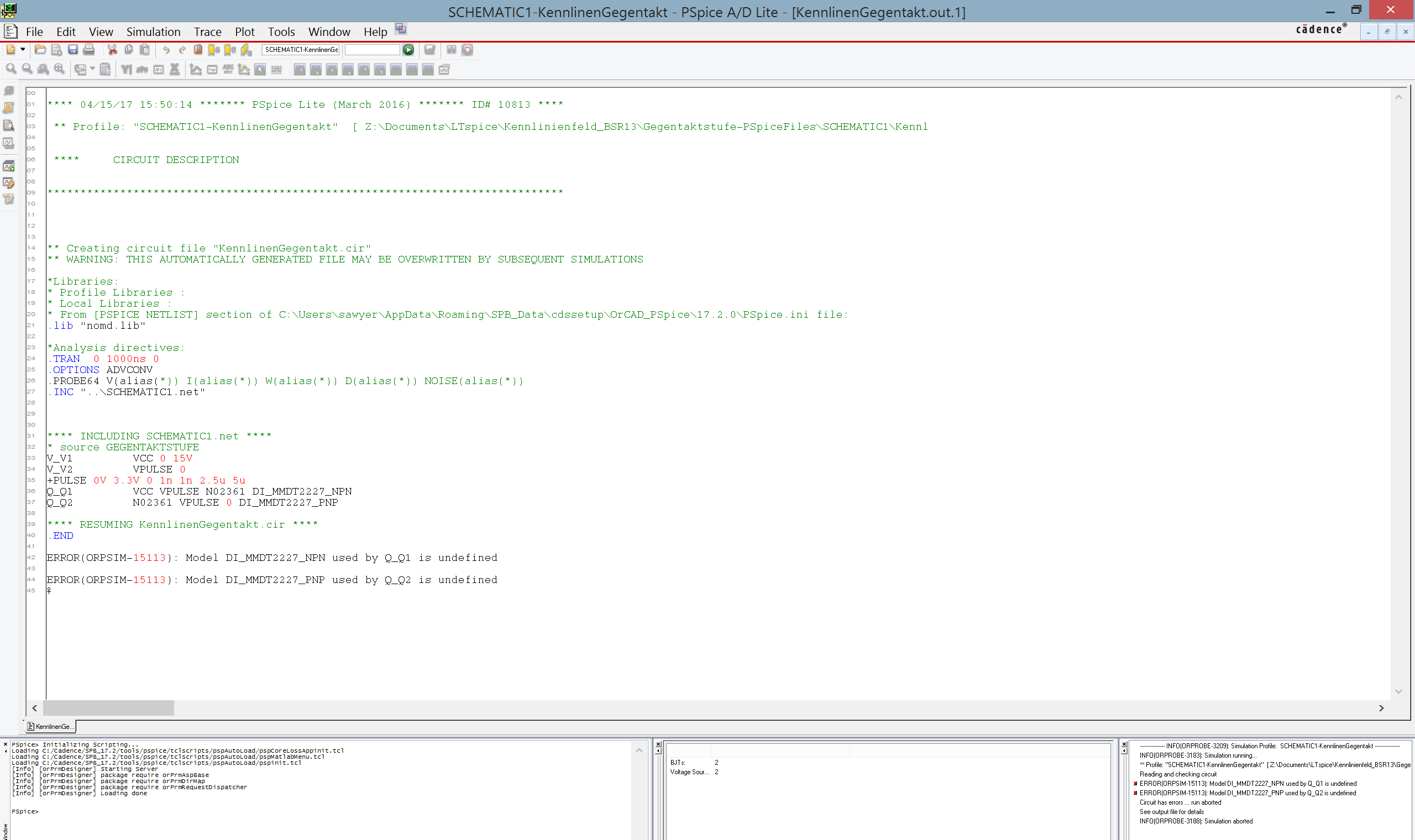Image resolution: width=1415 pixels, height=840 pixels.
Task: Toggle bookmark with the orange book icon
Action: click(x=198, y=50)
